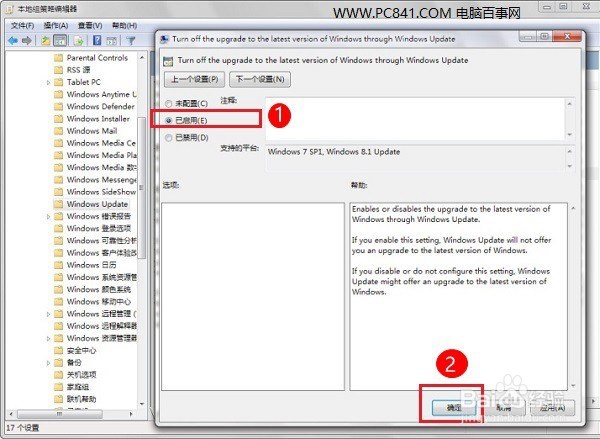
Task: Select the 未配置(C) radio button
Action: tap(168, 104)
